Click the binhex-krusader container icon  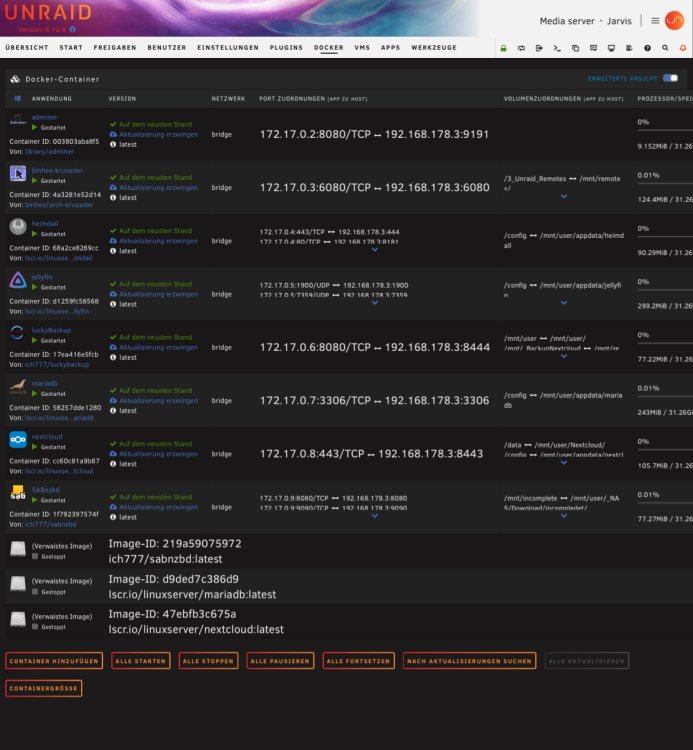(x=18, y=173)
